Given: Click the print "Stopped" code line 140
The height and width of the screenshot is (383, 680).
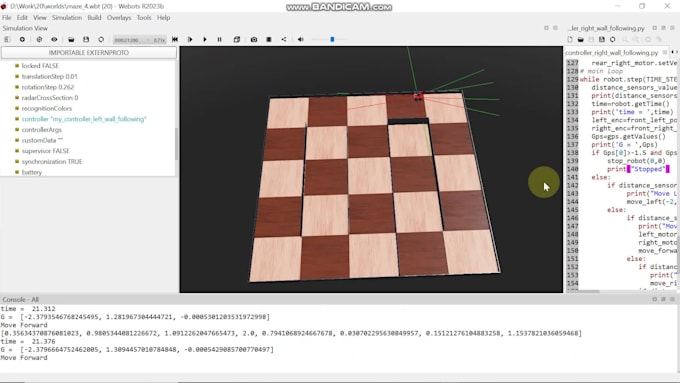Looking at the screenshot, I should (x=638, y=169).
